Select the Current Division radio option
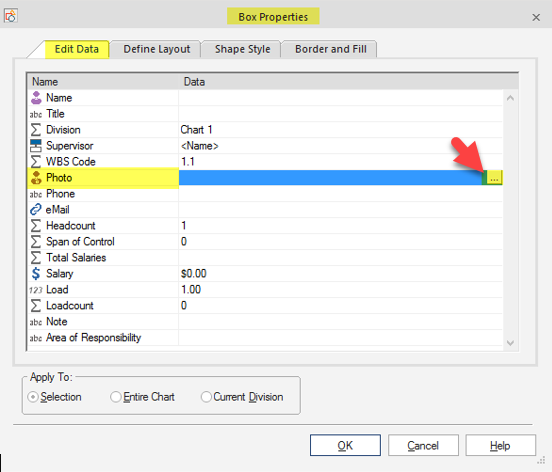The height and width of the screenshot is (472, 552). tap(206, 397)
